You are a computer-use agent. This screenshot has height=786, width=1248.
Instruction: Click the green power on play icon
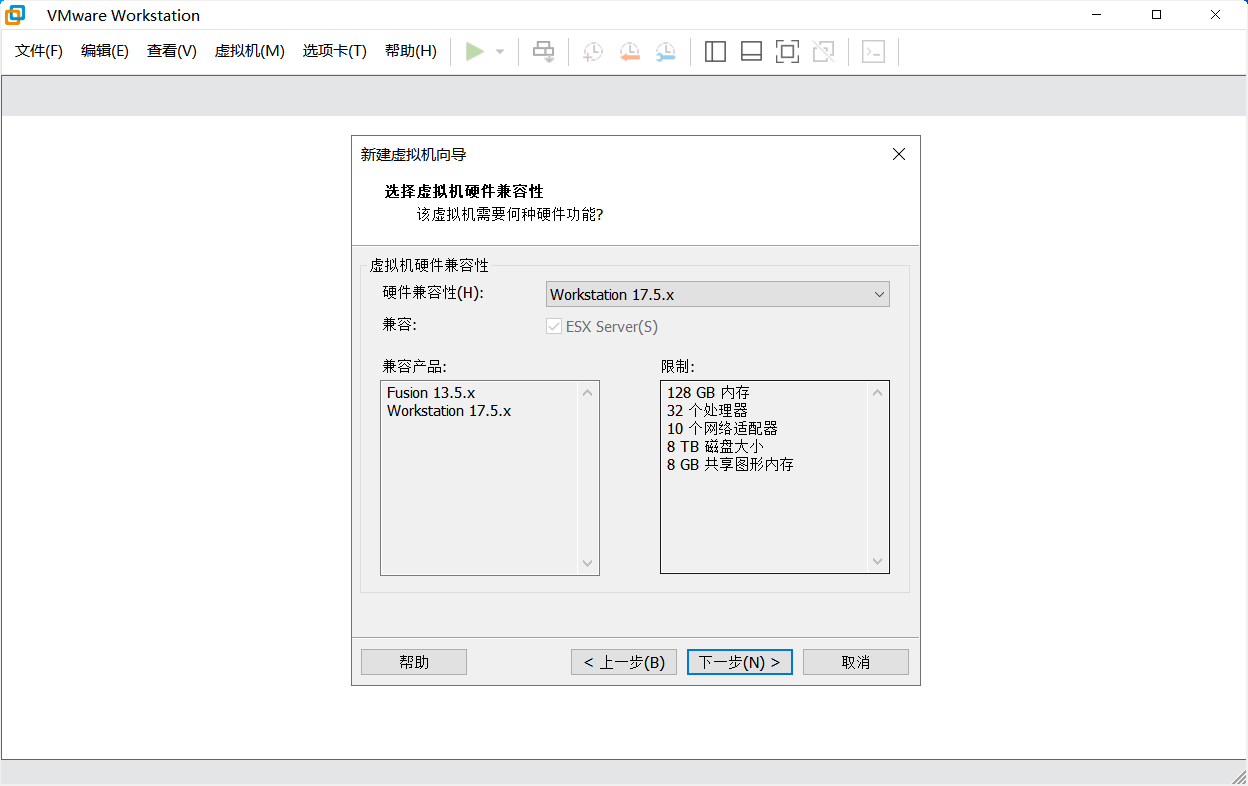tap(475, 52)
